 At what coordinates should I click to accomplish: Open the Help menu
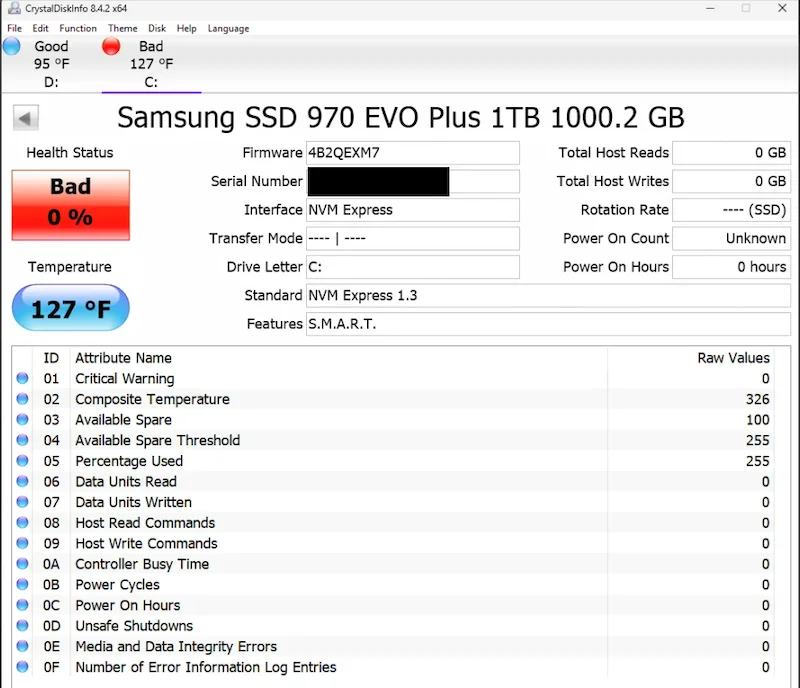click(187, 29)
